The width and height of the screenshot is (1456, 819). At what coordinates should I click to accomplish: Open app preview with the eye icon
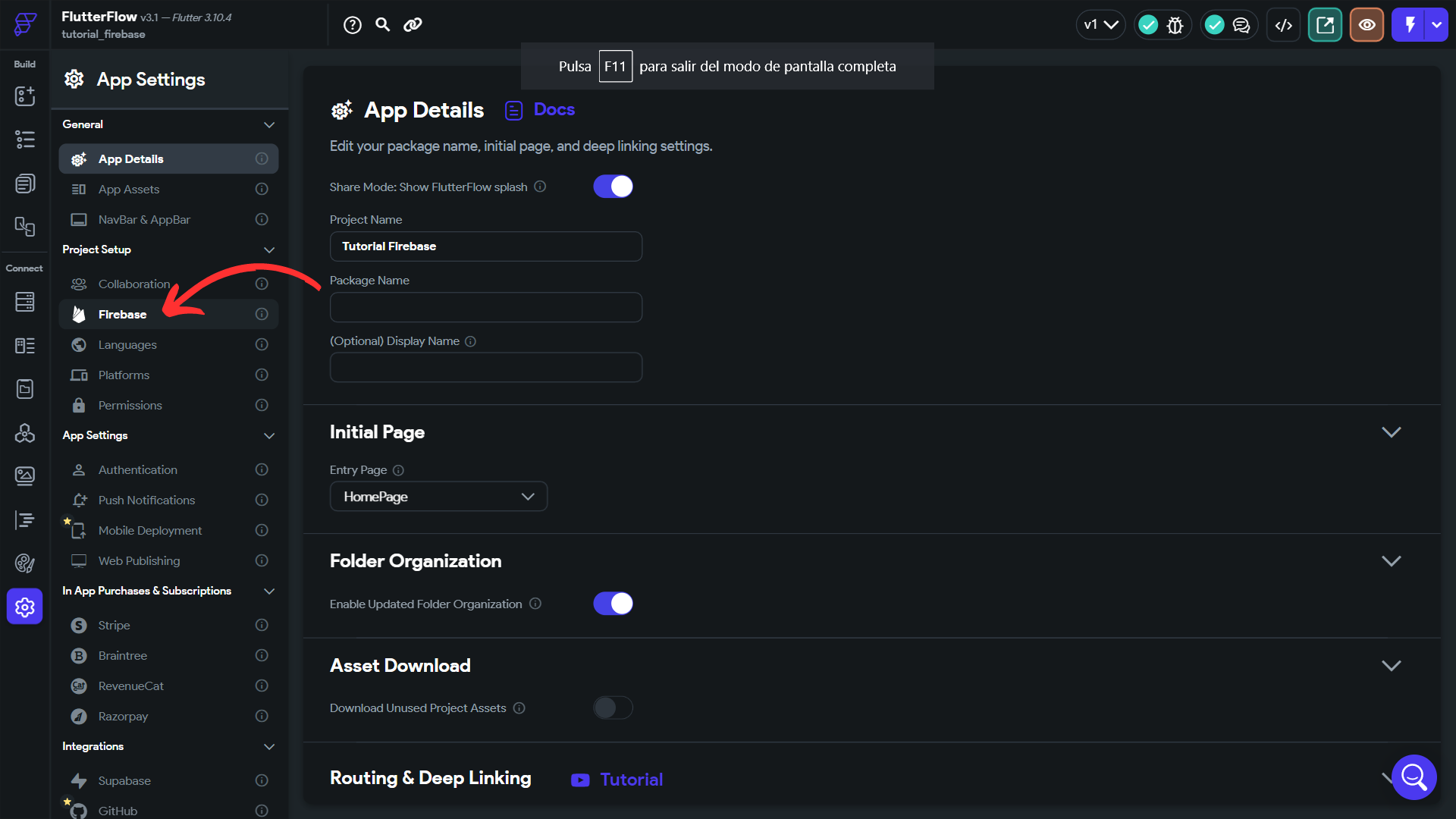pos(1367,24)
